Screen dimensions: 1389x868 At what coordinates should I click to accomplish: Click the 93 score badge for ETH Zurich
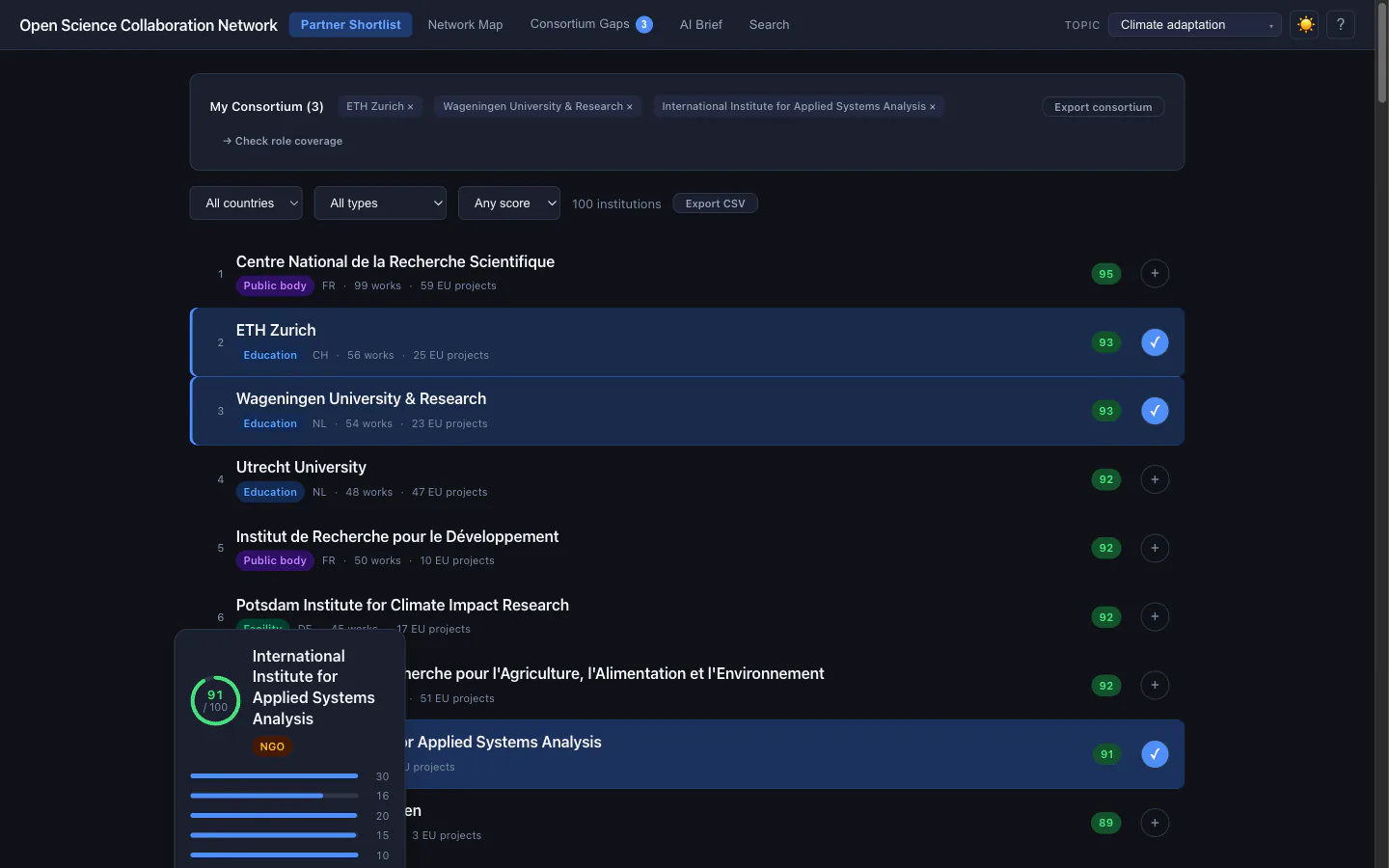1106,342
